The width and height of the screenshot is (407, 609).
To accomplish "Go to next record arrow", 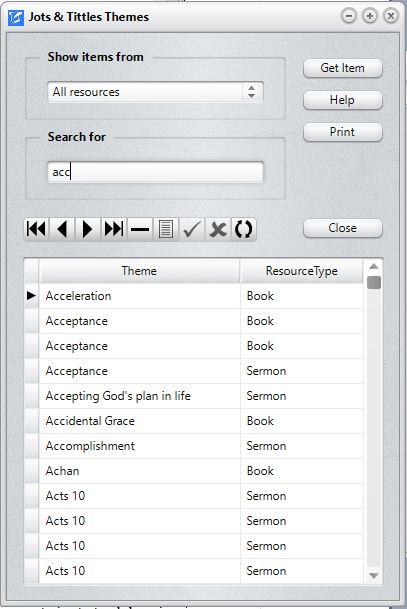I will (x=88, y=229).
